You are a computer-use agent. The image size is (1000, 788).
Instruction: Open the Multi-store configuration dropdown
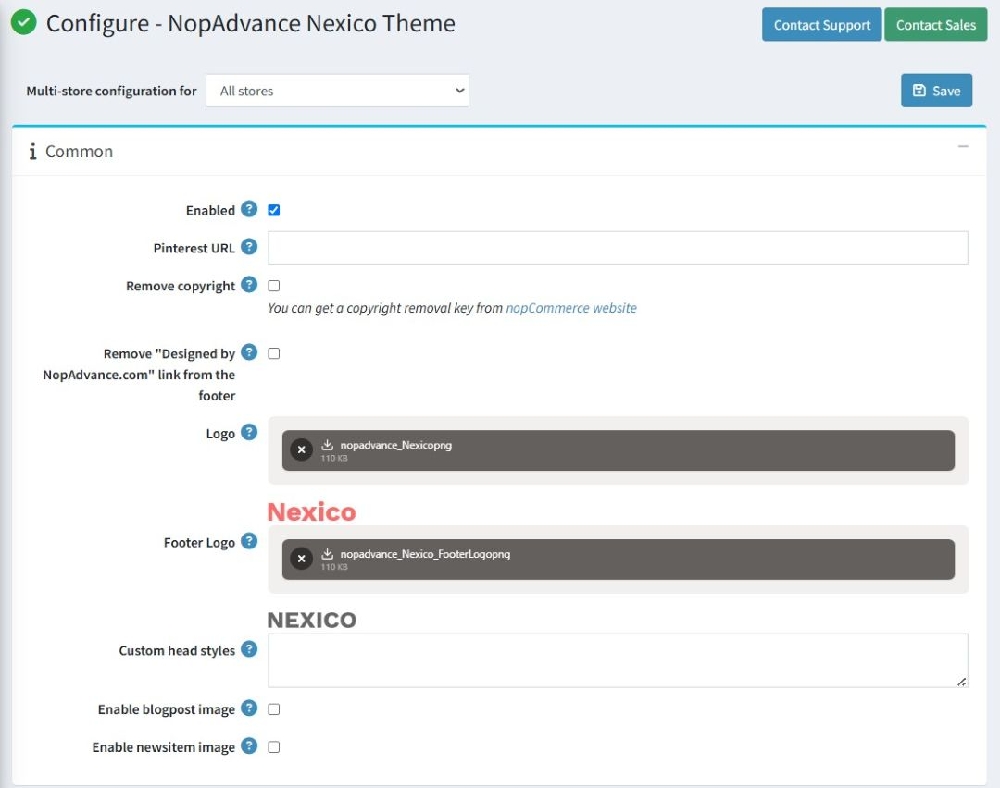point(337,91)
